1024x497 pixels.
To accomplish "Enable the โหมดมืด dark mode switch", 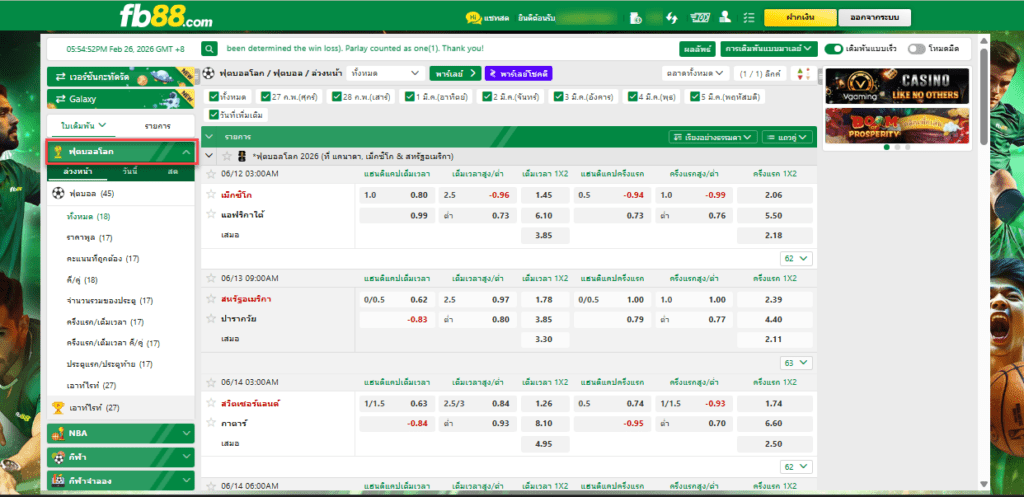I will [916, 49].
